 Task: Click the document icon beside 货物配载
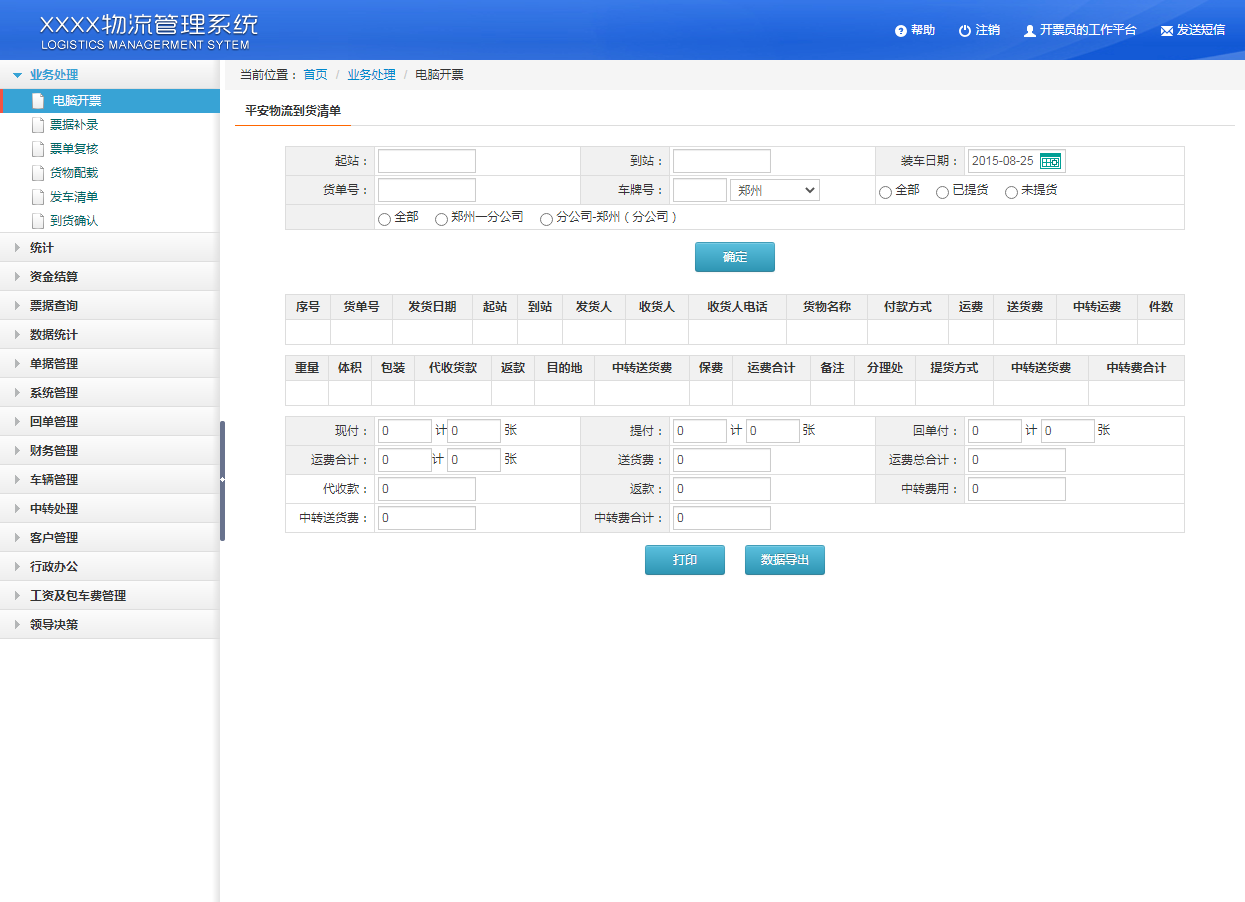(x=38, y=173)
